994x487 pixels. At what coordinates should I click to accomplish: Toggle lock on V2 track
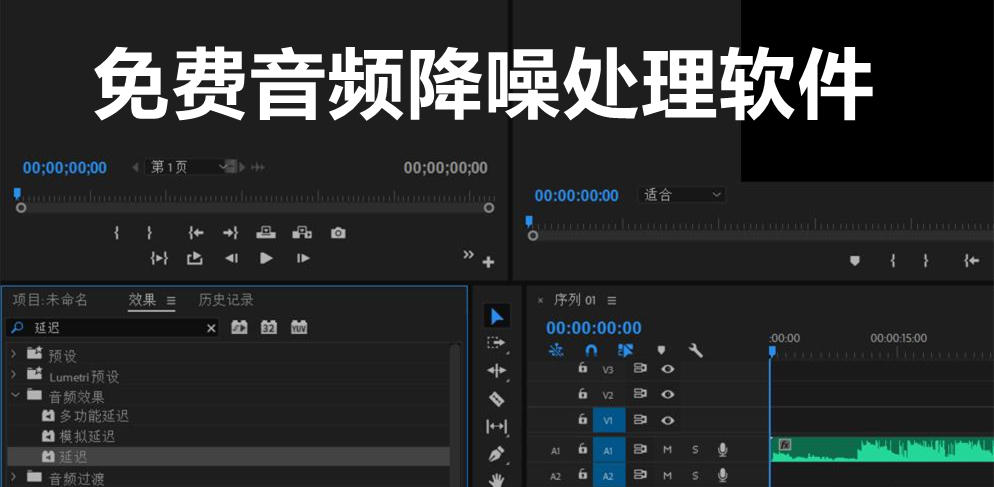(x=583, y=394)
